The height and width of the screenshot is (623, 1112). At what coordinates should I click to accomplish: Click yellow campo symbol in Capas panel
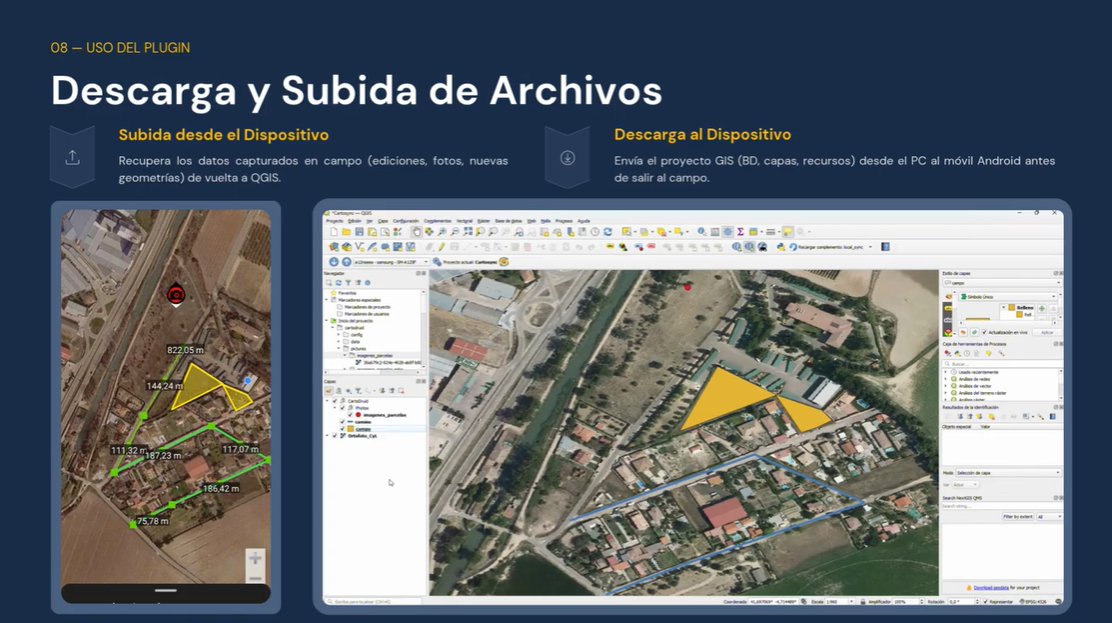point(350,429)
